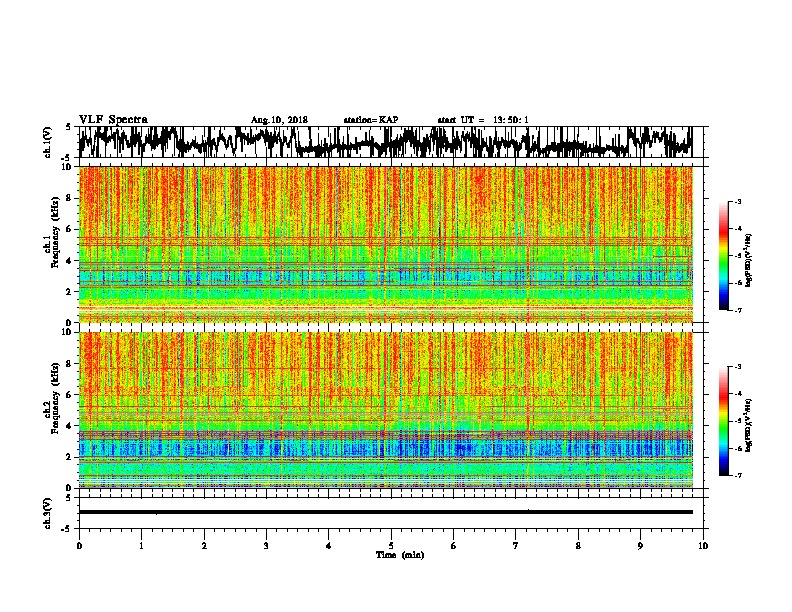Click the time-axis tick label "6"
Screen dimensions: 792x612
click(x=454, y=546)
